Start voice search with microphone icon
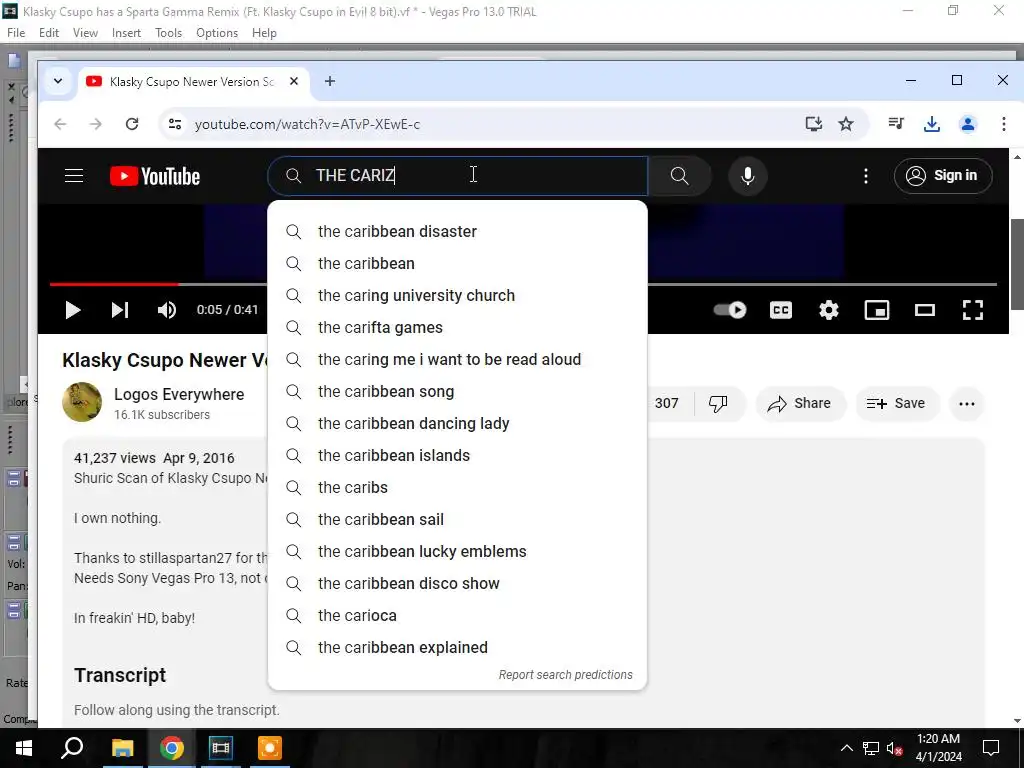 tap(748, 176)
